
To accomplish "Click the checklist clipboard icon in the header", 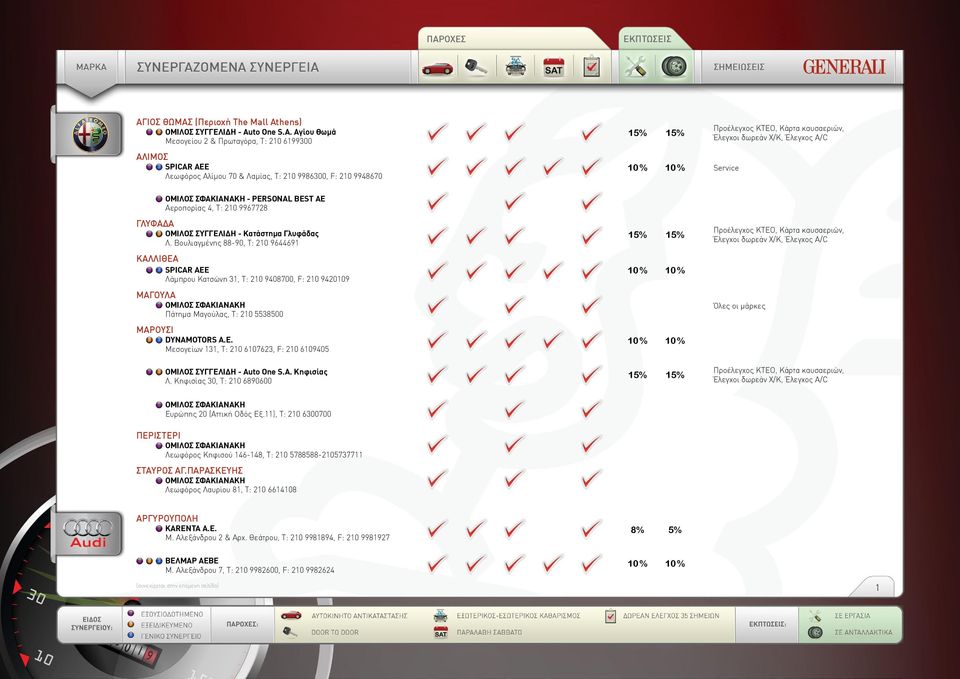I will tap(591, 66).
